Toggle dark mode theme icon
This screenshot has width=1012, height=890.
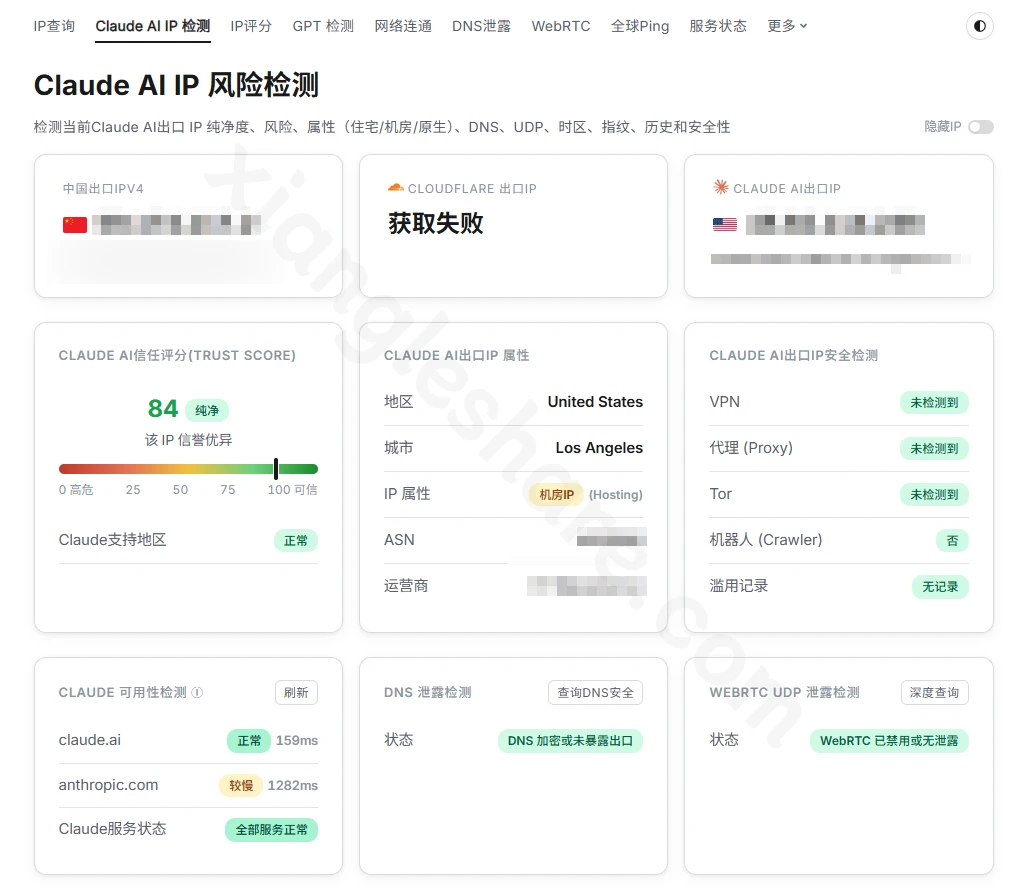[979, 26]
